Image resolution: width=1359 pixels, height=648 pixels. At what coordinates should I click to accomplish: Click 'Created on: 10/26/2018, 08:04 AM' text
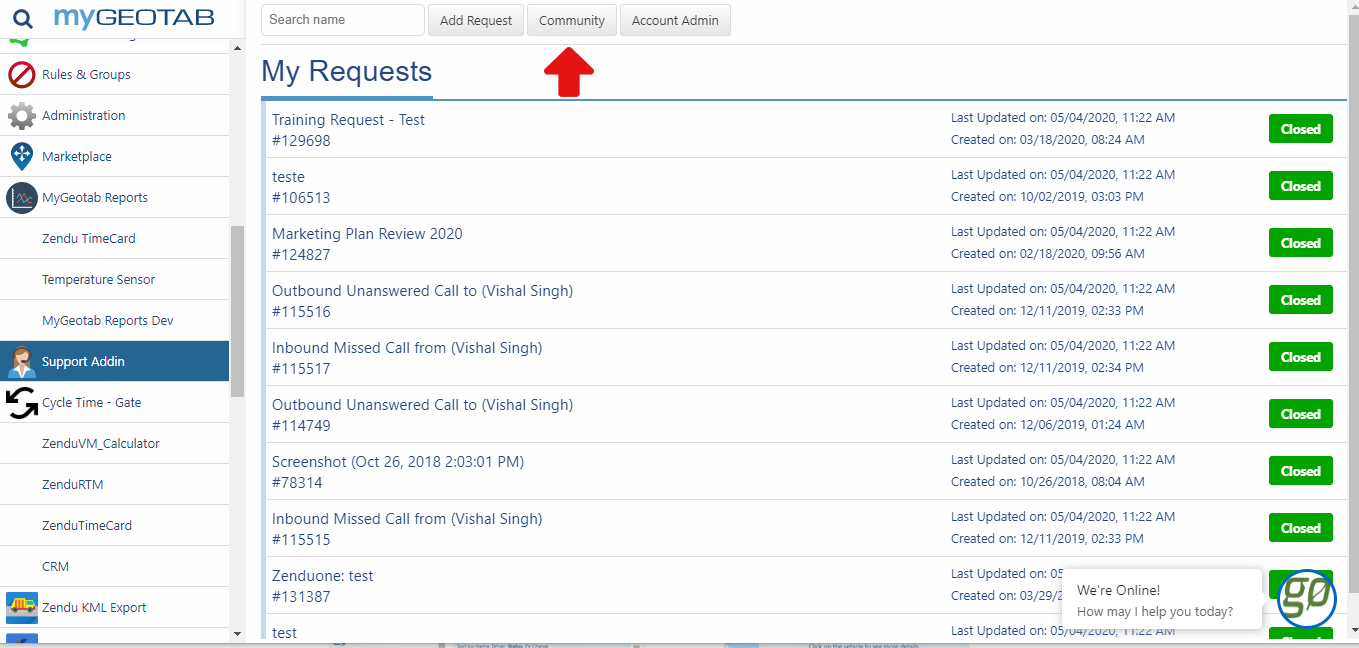pos(1048,482)
